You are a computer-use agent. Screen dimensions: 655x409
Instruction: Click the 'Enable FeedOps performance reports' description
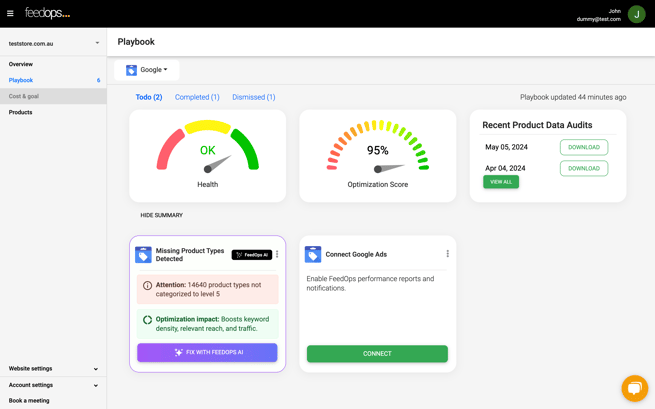point(370,283)
